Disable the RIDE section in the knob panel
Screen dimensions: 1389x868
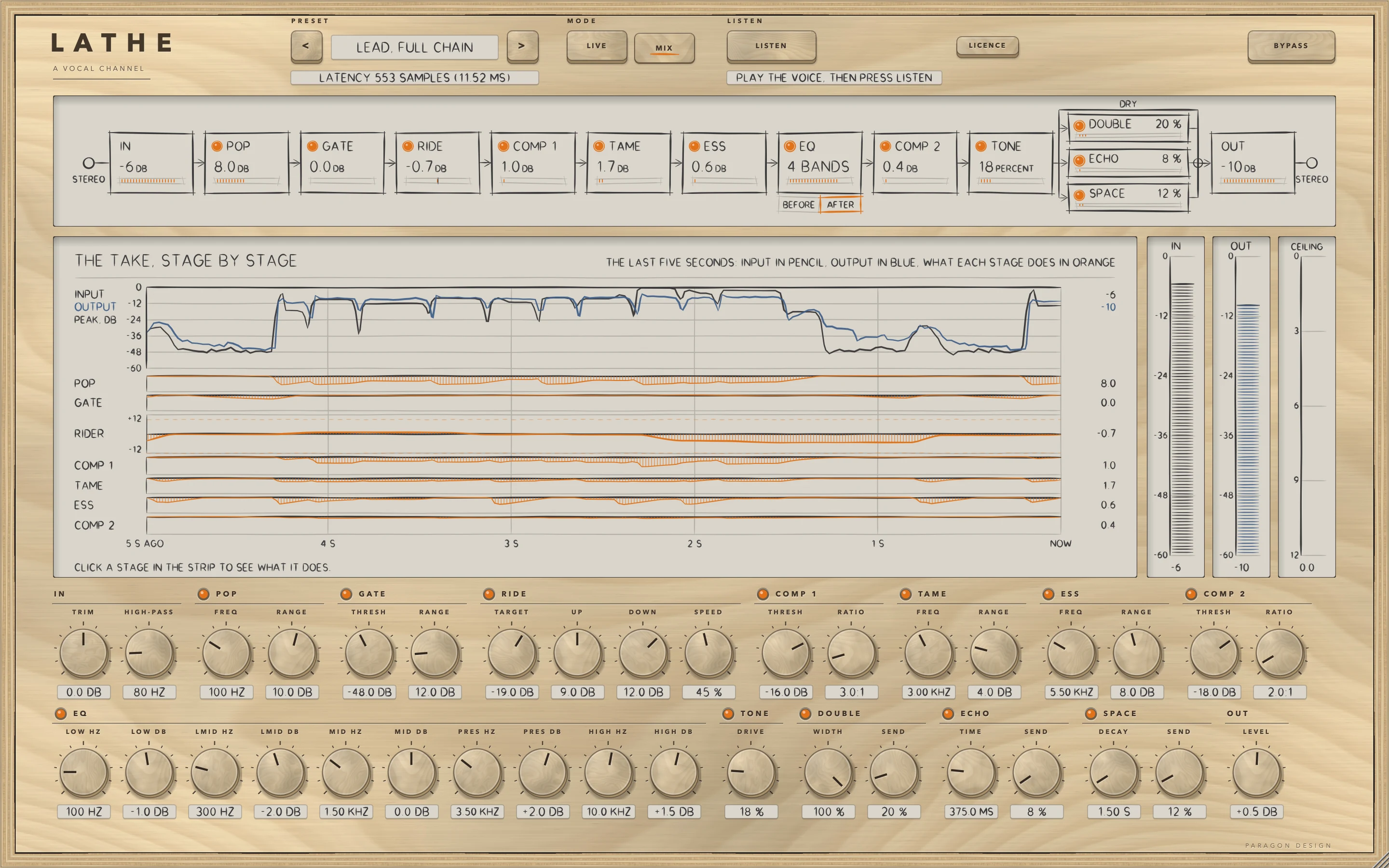coord(489,594)
